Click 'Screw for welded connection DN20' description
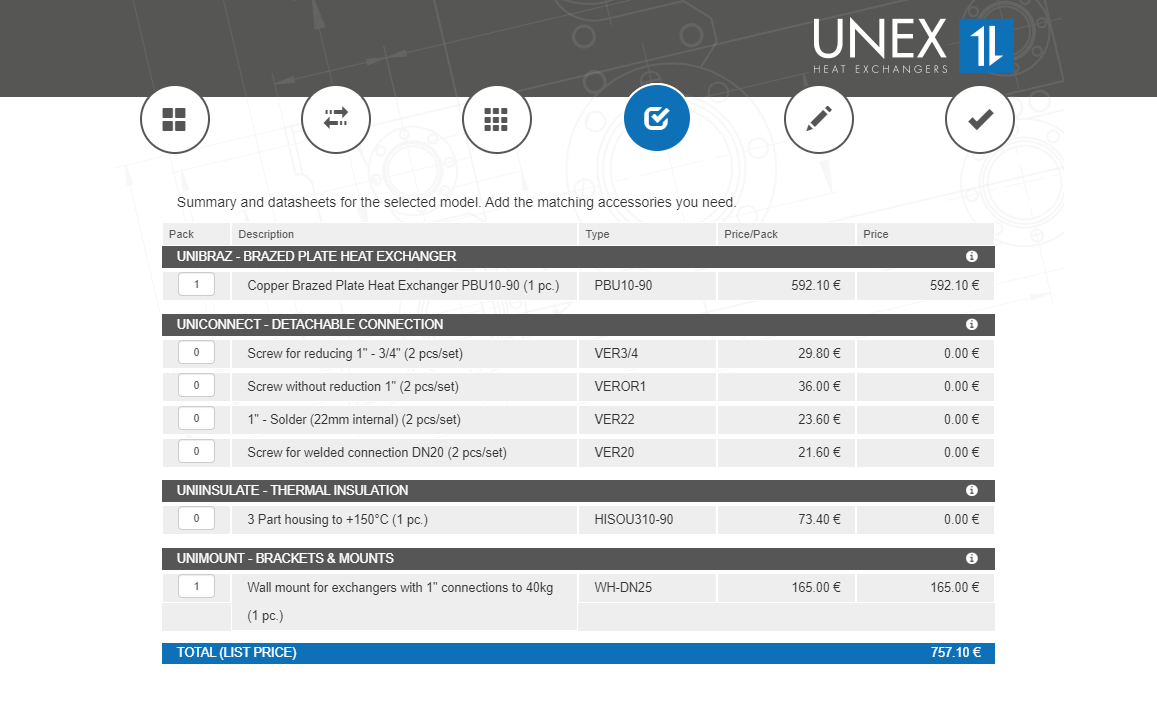This screenshot has height=719, width=1157. 377,453
